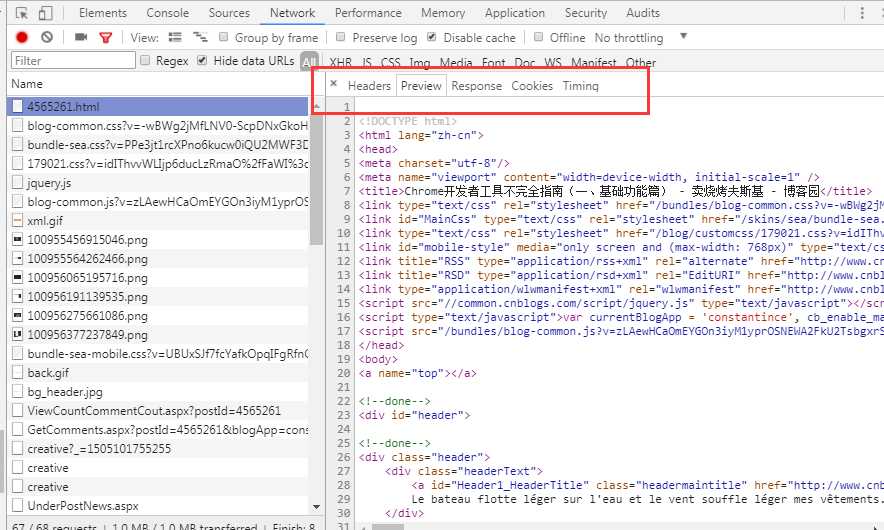884x530 pixels.
Task: Click the request list scroll-down arrow
Action: click(316, 506)
